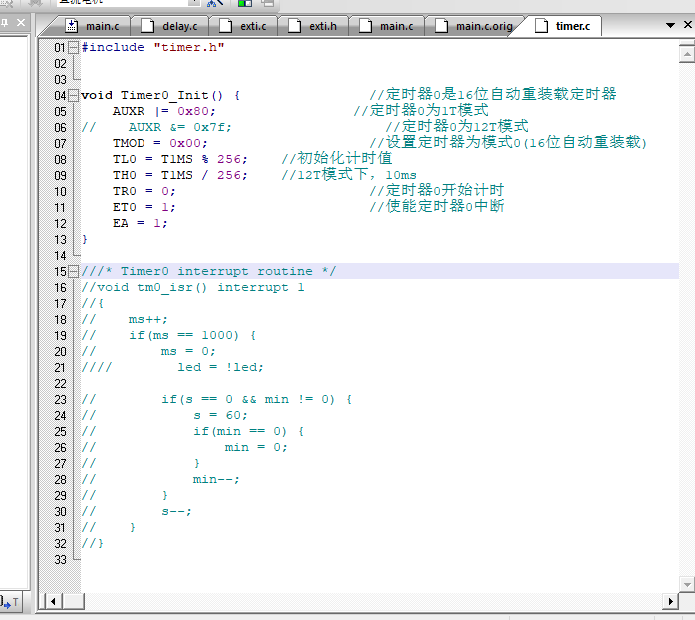Click the modified-file icon on first main.c tab
The image size is (695, 620).
pyautogui.click(x=71, y=26)
